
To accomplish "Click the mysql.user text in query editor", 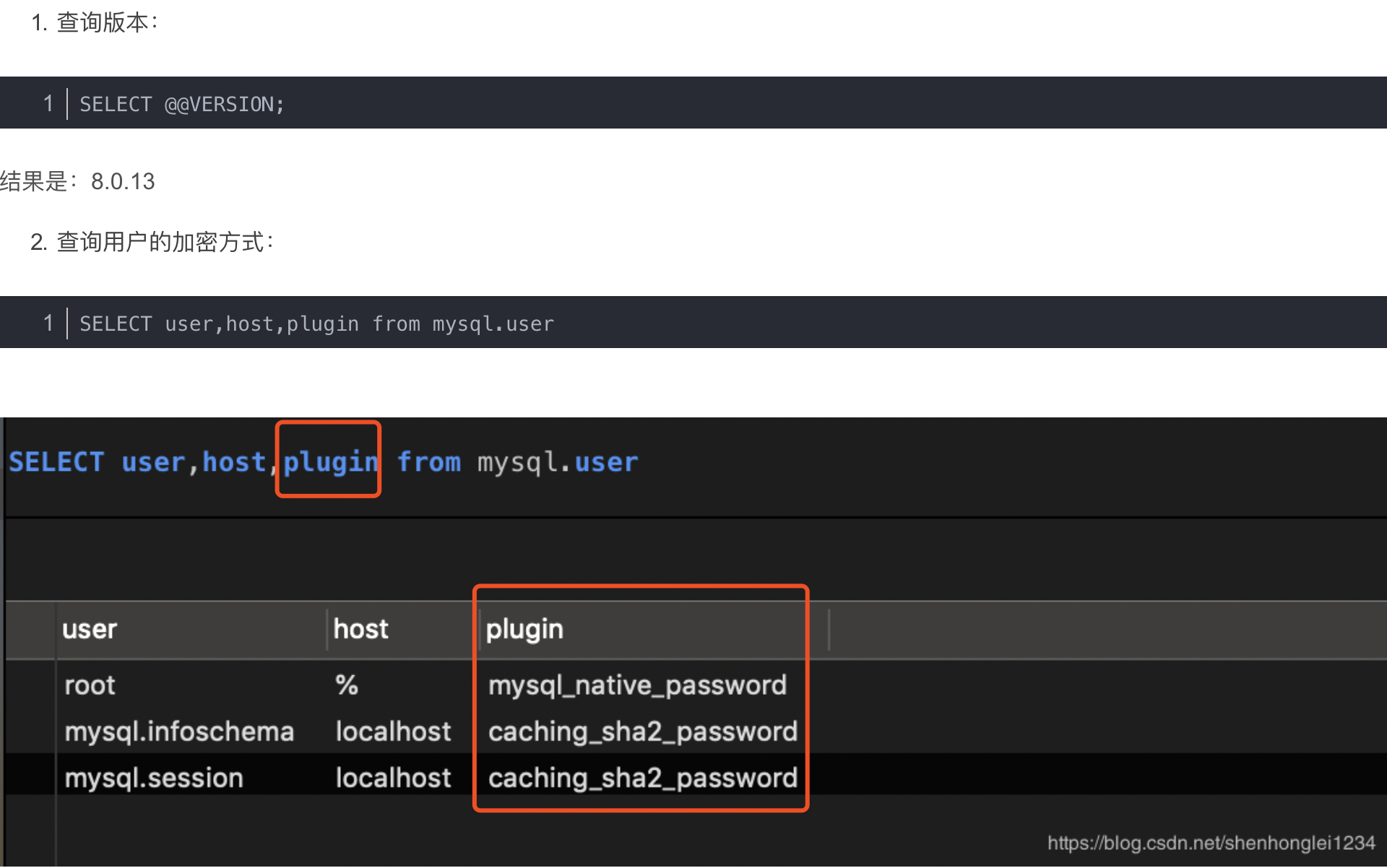I will pos(557,461).
